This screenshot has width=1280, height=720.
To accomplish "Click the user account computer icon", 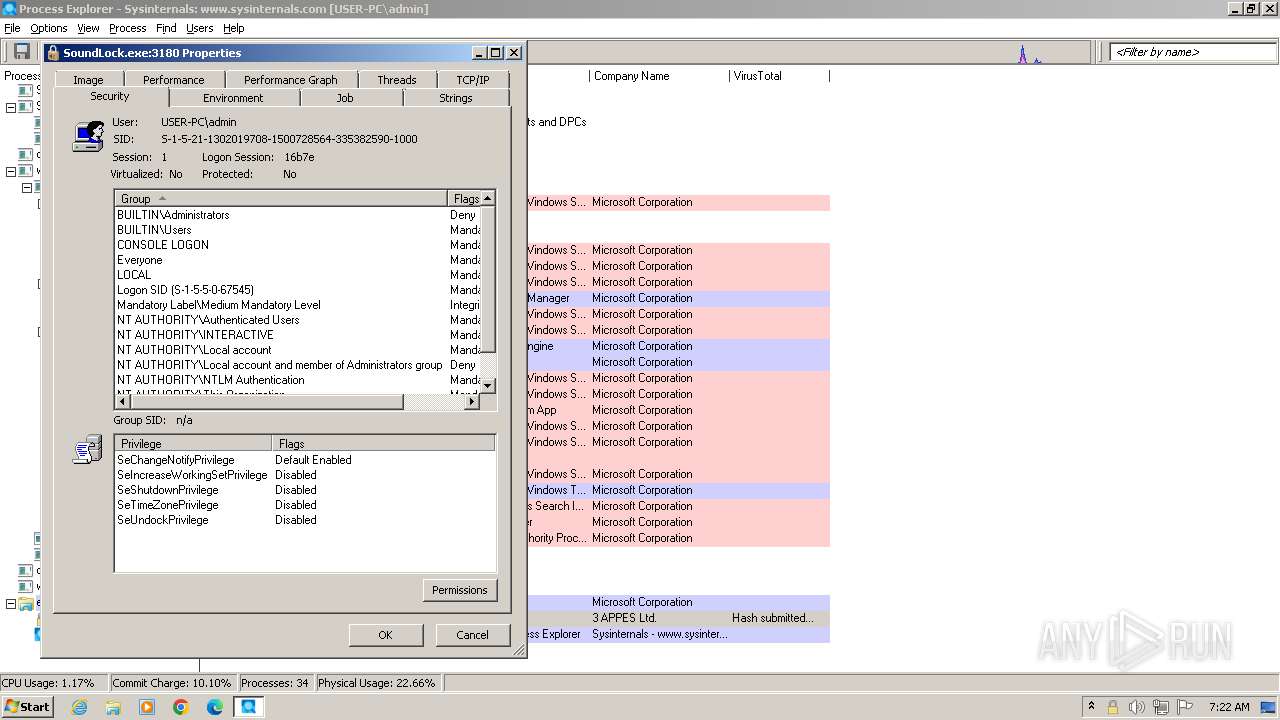I will pos(88,135).
